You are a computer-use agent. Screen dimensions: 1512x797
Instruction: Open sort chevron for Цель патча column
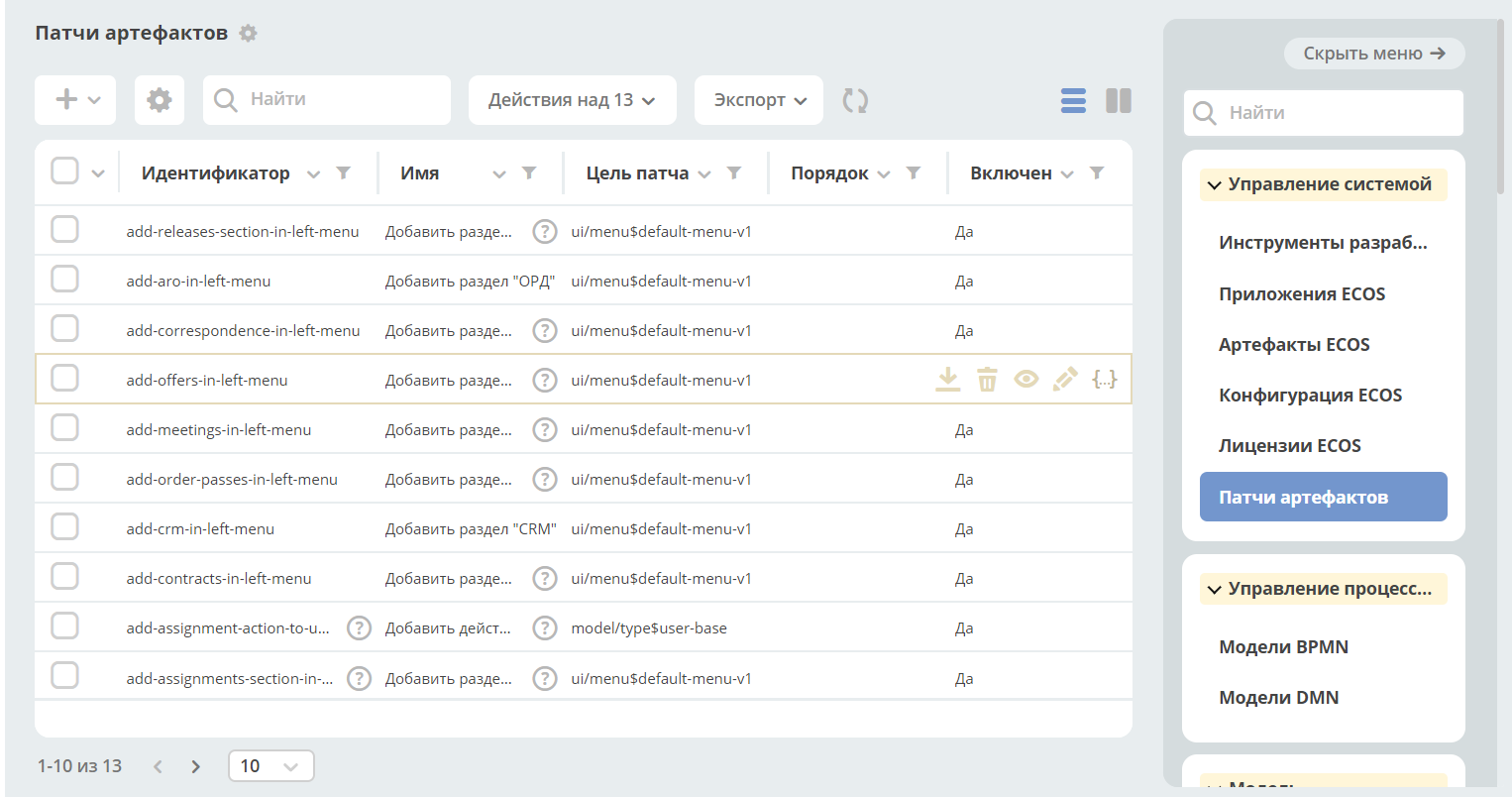click(704, 174)
